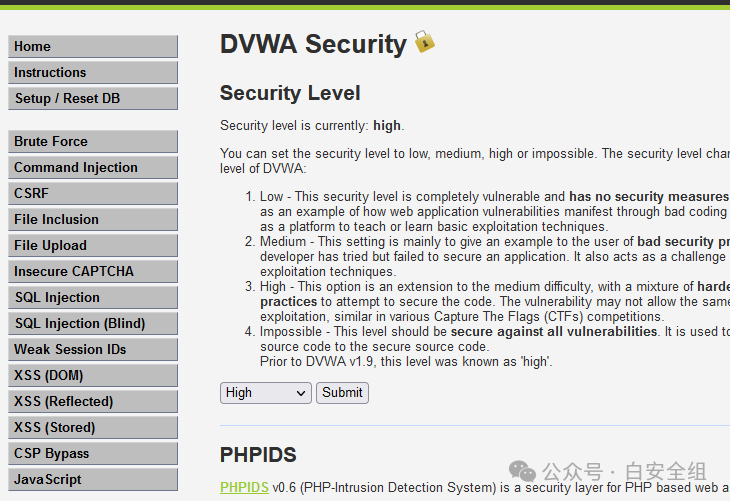This screenshot has width=730, height=501.
Task: Click the padlock icon beside DVWA Security
Action: tap(424, 42)
